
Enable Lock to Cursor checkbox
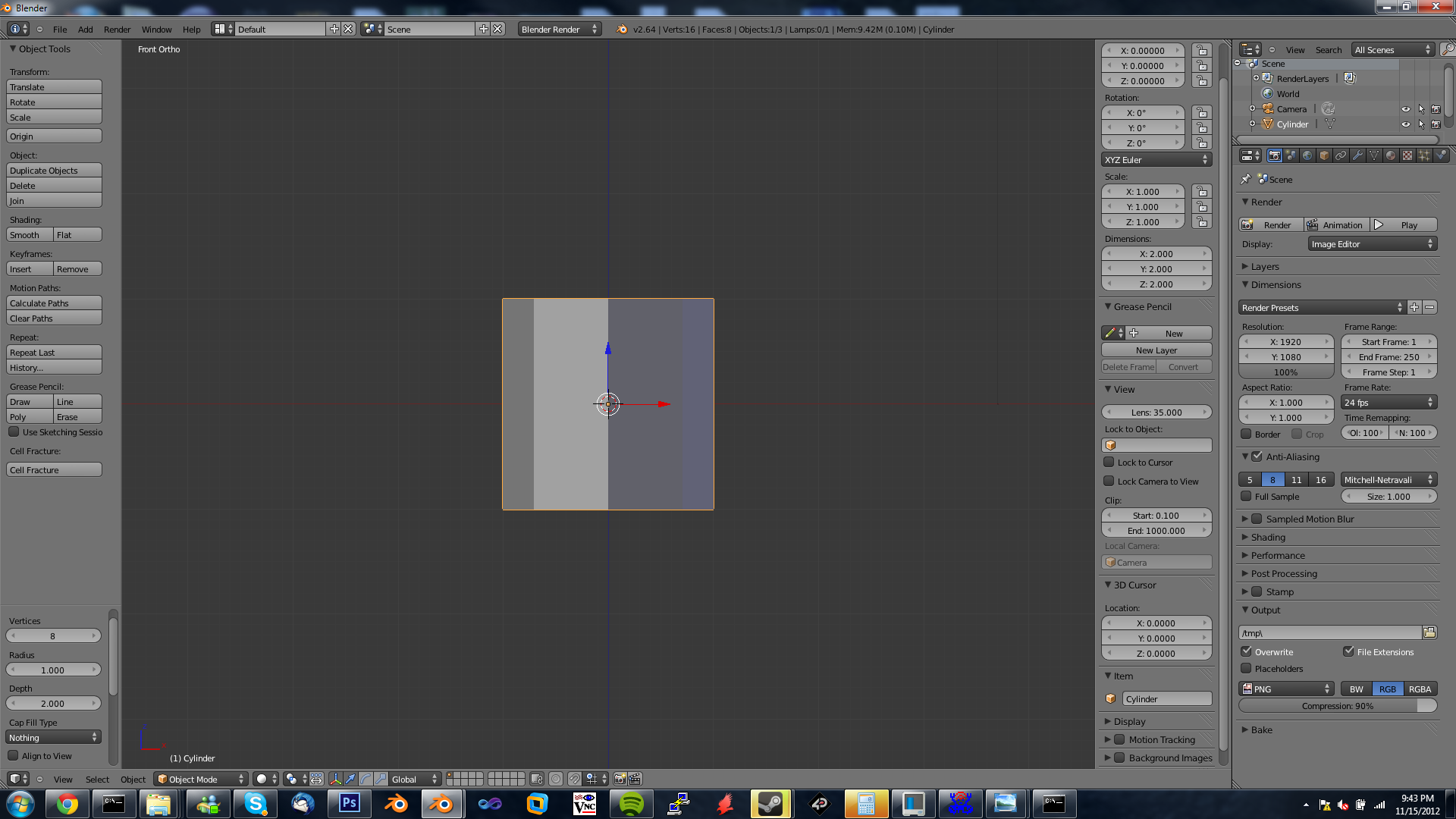point(1109,462)
